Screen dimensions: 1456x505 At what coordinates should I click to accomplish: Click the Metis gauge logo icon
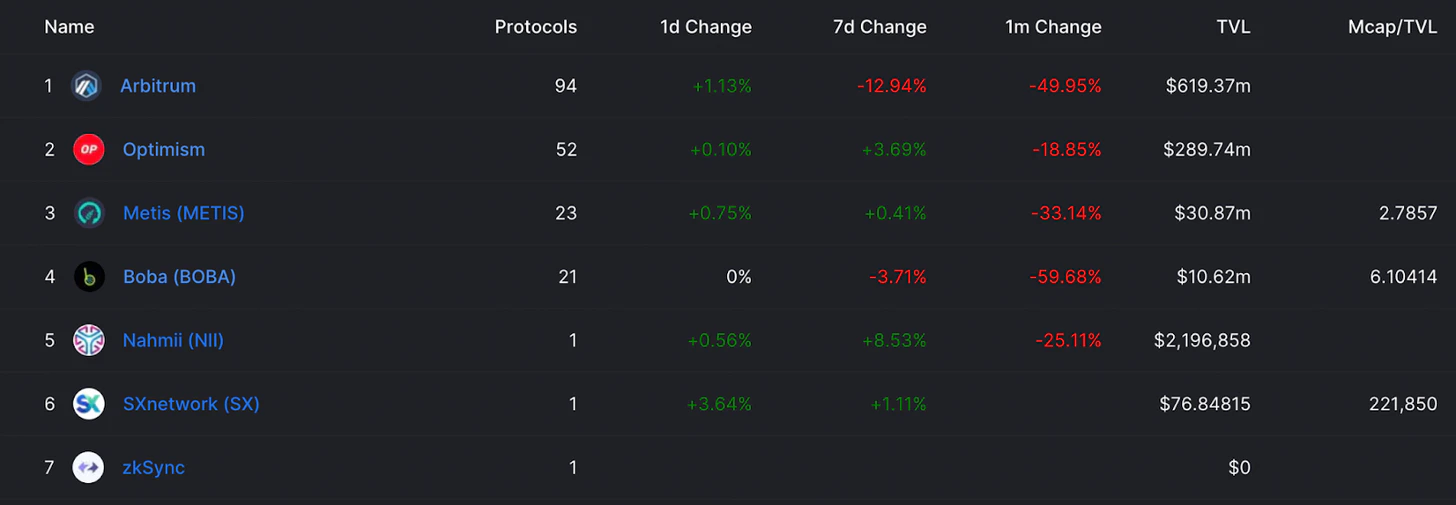(89, 213)
